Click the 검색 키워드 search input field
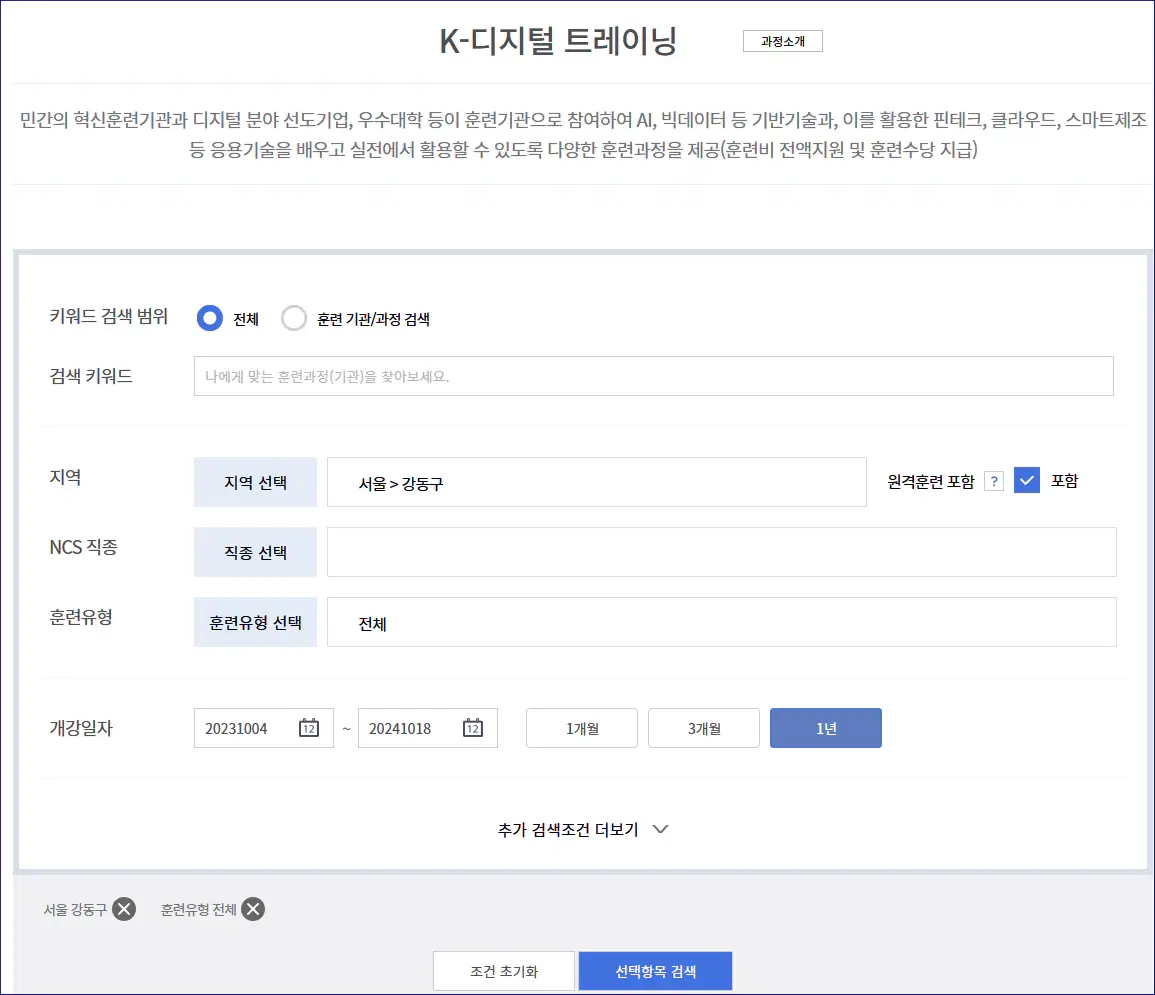 pyautogui.click(x=653, y=375)
